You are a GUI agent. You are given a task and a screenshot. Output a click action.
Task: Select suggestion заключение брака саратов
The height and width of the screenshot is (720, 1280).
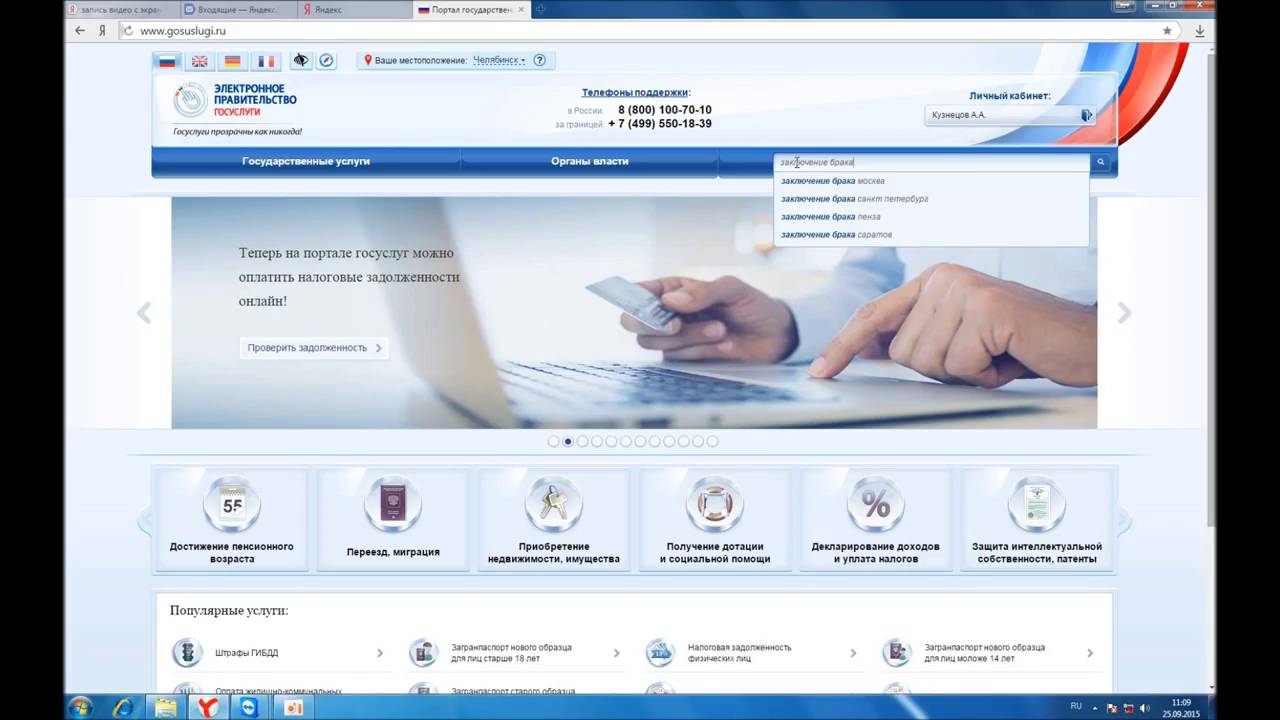tap(931, 235)
